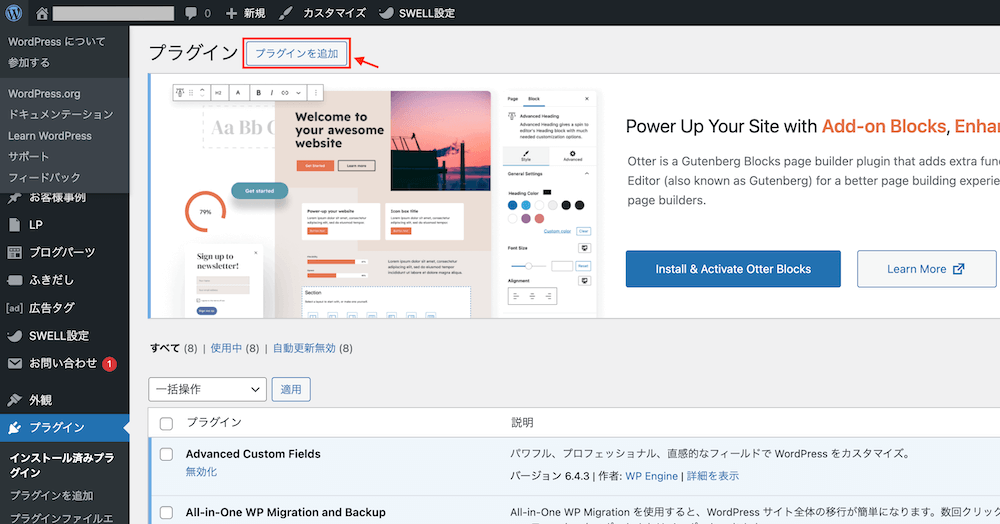Image resolution: width=1000 pixels, height=524 pixels.
Task: Click the 広告タグ [ad] icon
Action: [x=14, y=309]
